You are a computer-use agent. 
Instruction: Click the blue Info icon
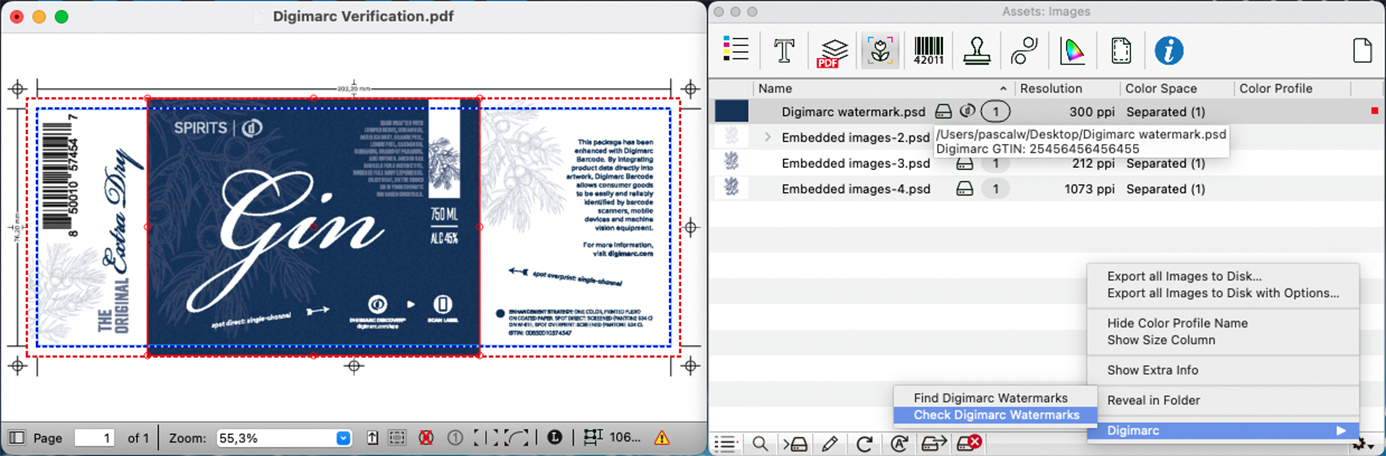[x=1169, y=50]
